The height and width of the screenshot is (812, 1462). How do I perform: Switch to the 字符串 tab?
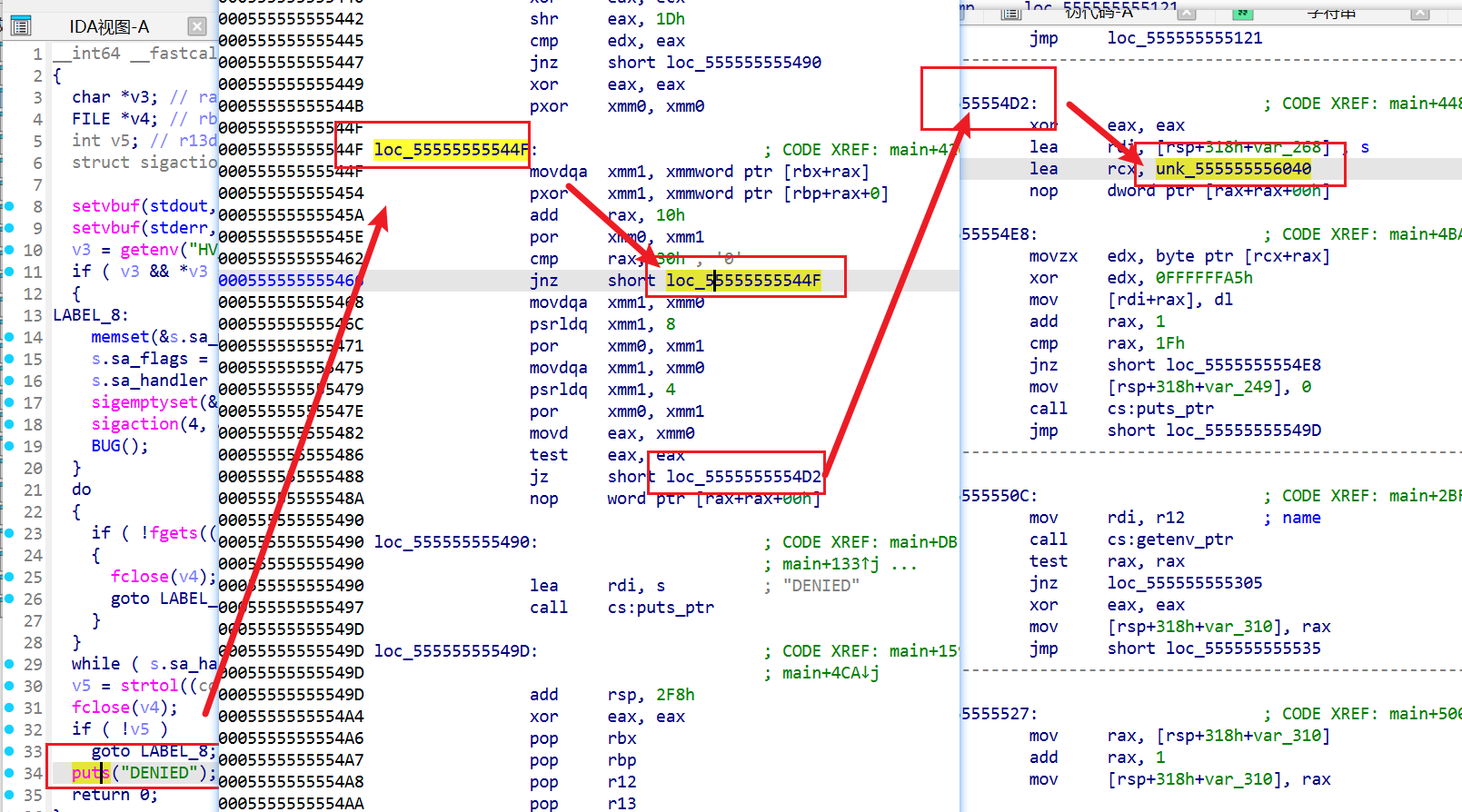tap(1331, 13)
